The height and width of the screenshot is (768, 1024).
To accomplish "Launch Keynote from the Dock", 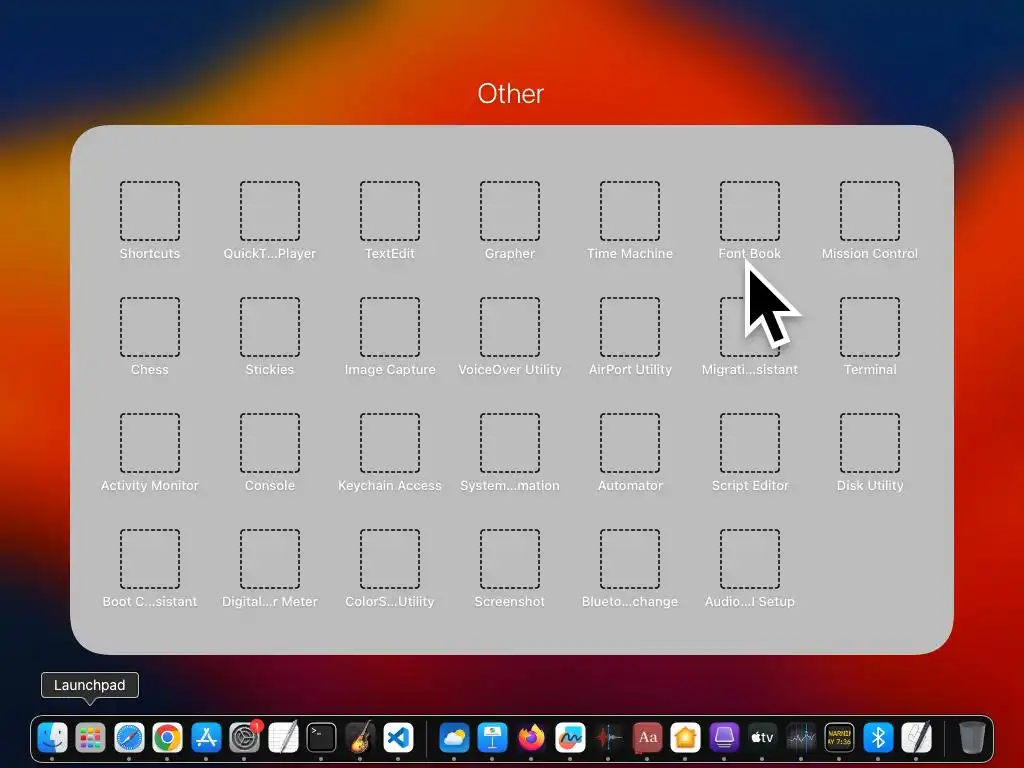I will [x=492, y=738].
